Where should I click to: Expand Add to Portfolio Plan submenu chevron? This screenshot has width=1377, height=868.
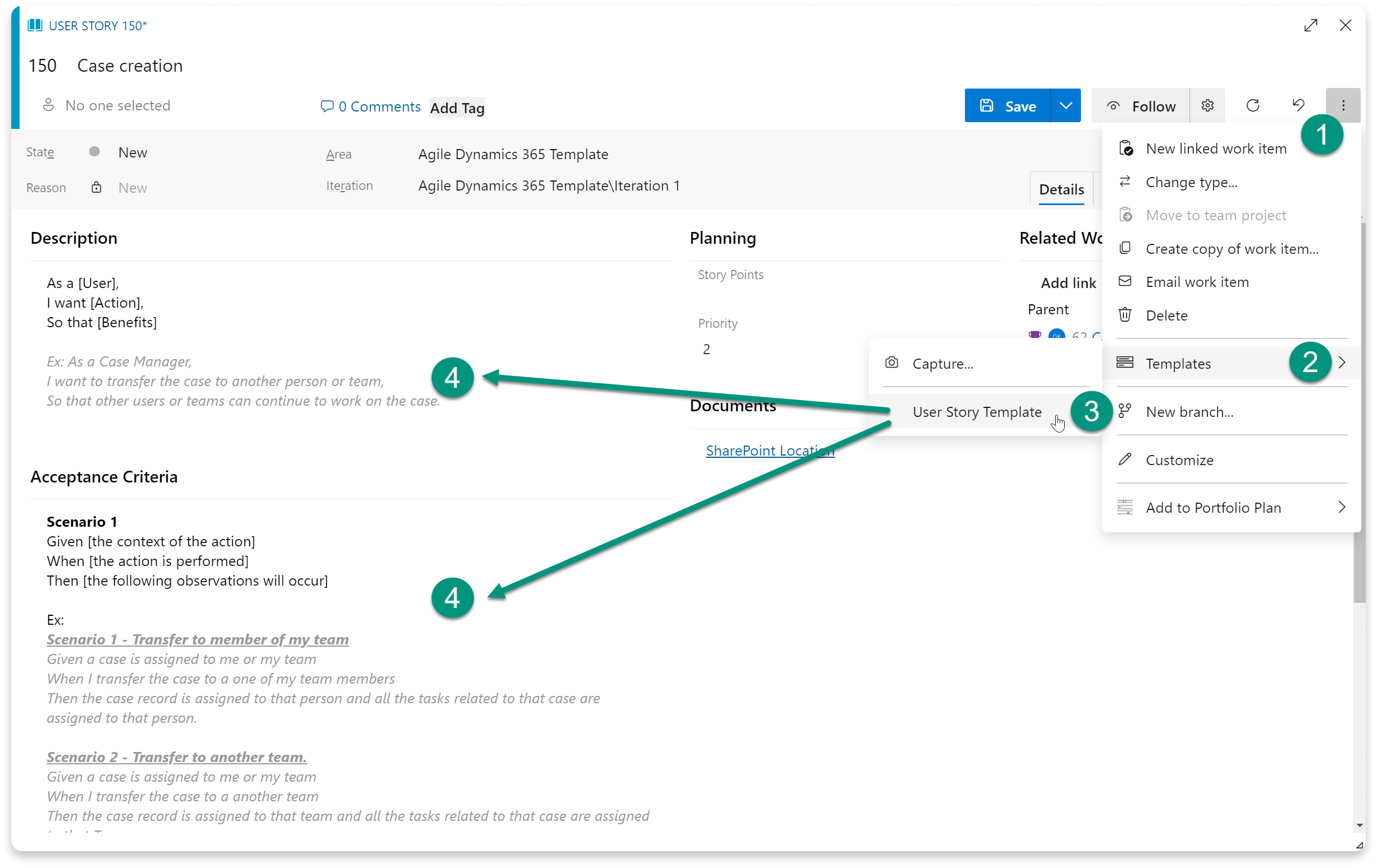pos(1342,508)
